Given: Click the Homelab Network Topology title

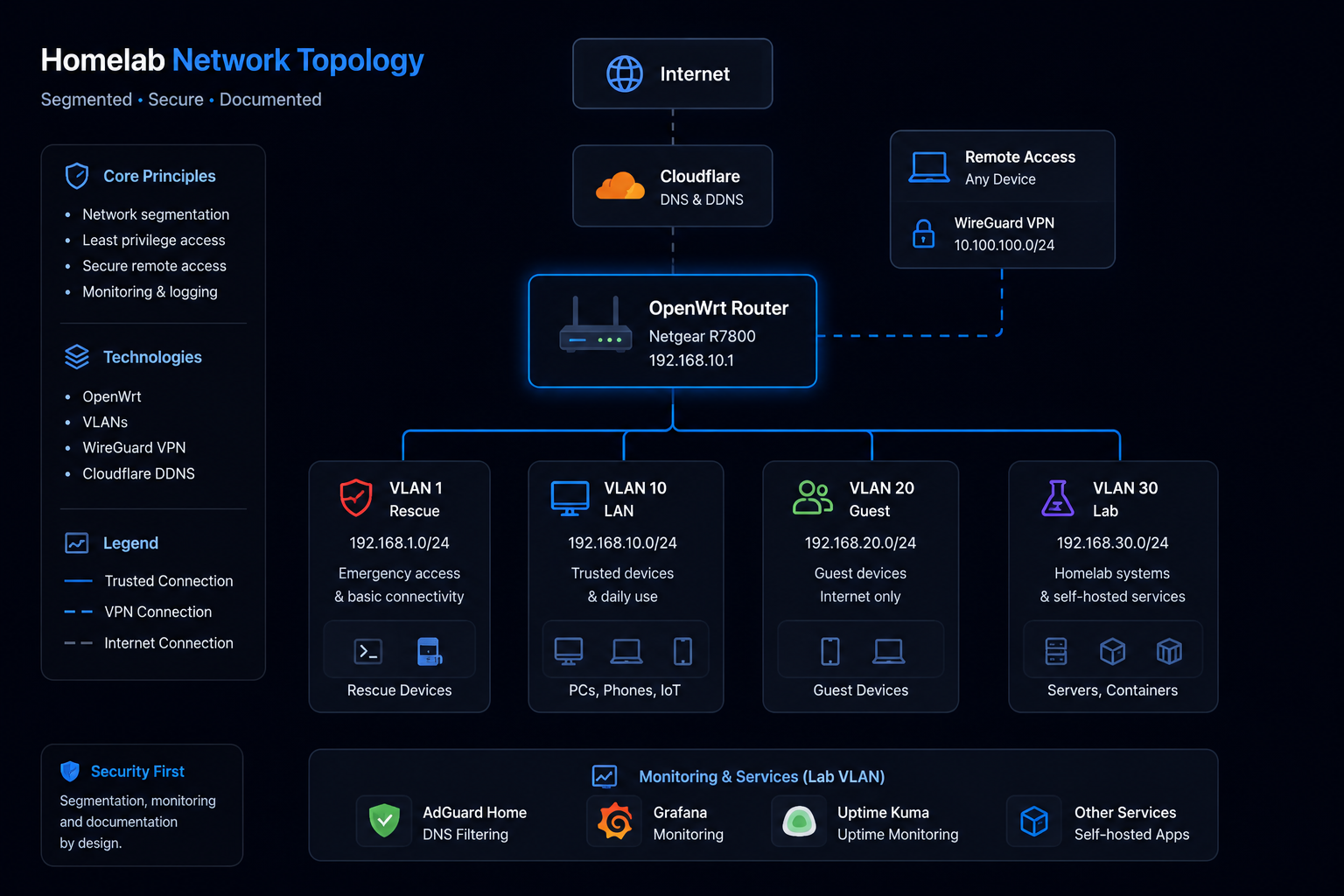Looking at the screenshot, I should pyautogui.click(x=232, y=60).
